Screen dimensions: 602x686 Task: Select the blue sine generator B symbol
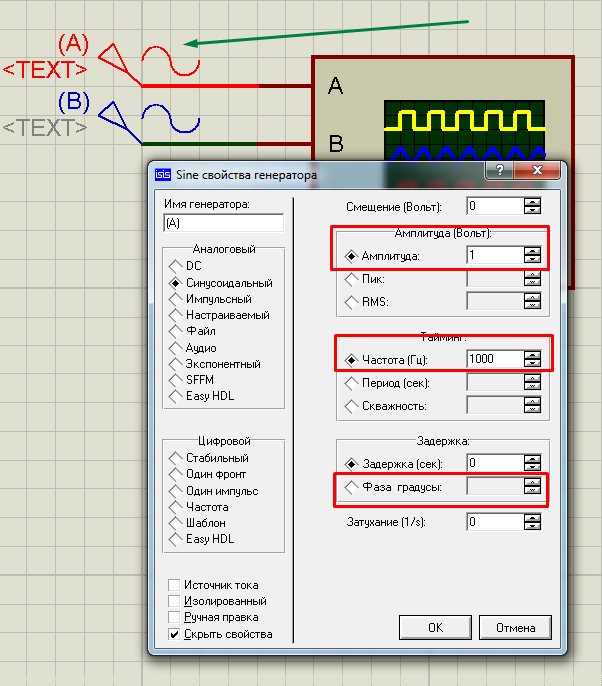[149, 122]
